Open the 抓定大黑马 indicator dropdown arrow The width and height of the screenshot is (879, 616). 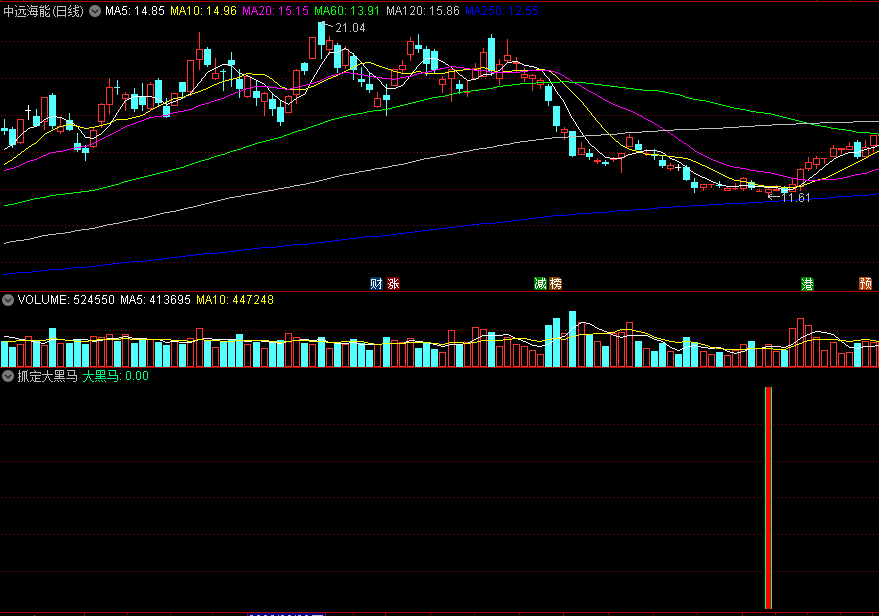(x=8, y=376)
